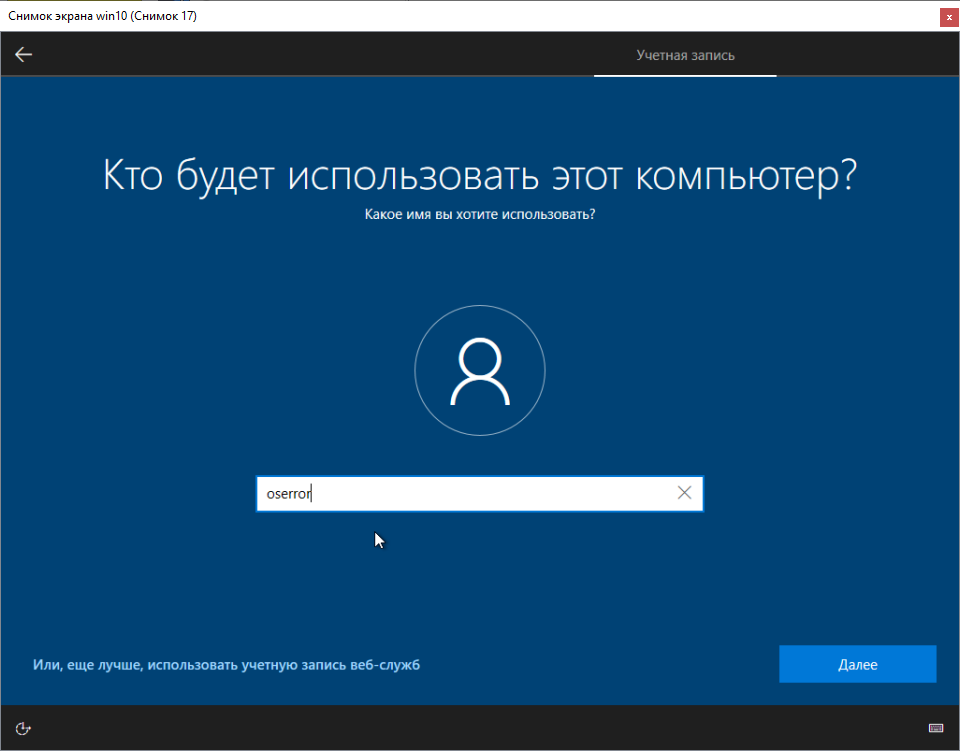Click the user avatar circle
960x751 pixels.
480,370
